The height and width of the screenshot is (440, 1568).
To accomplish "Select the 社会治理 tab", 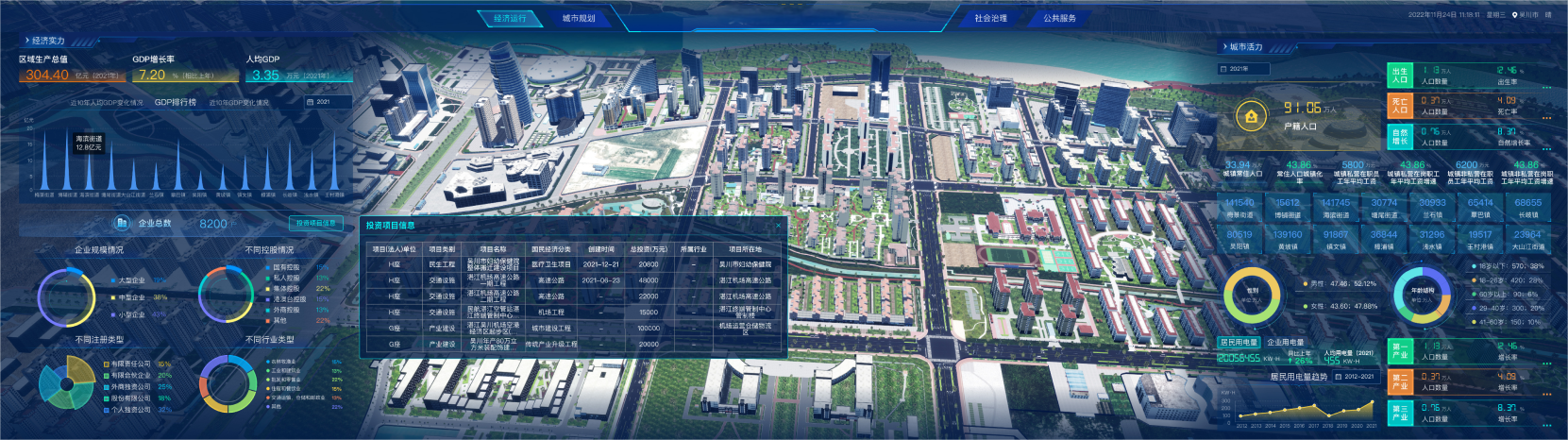I will [990, 18].
